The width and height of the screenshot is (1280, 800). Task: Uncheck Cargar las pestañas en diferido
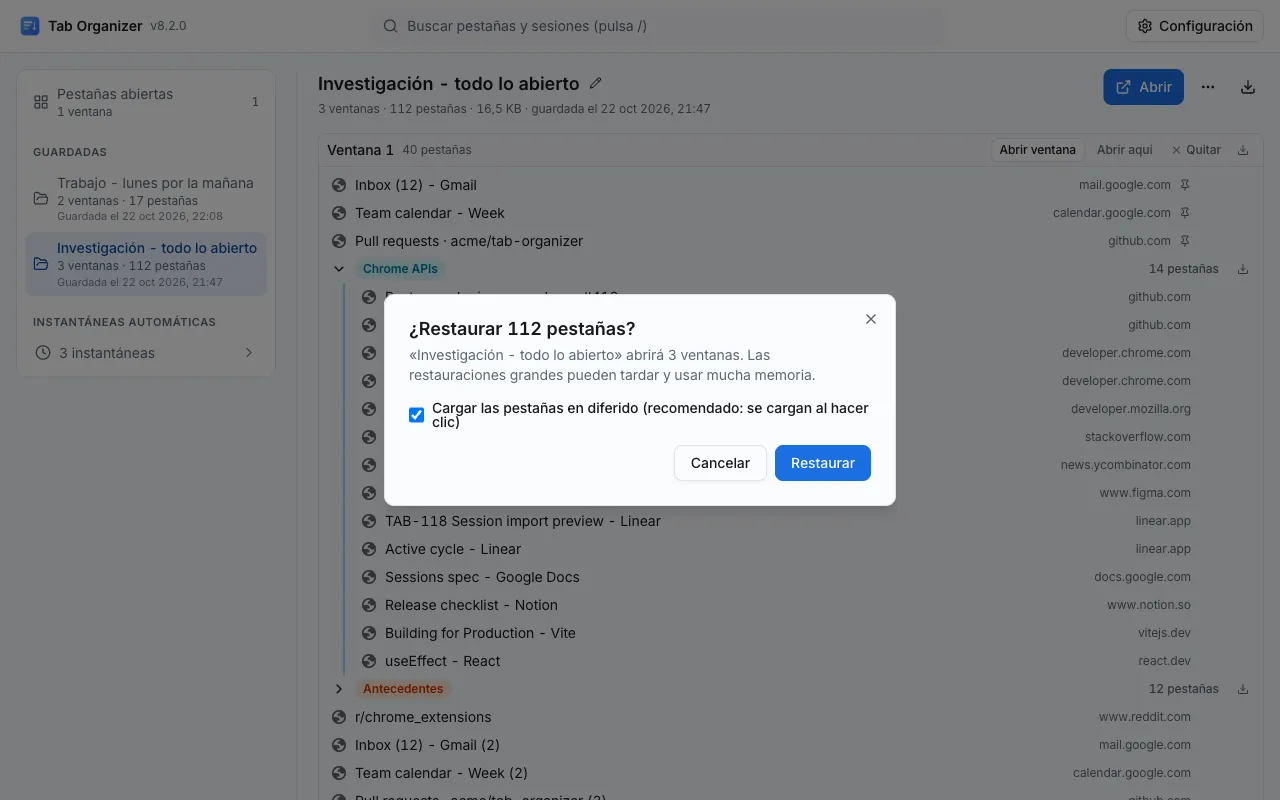(x=417, y=415)
